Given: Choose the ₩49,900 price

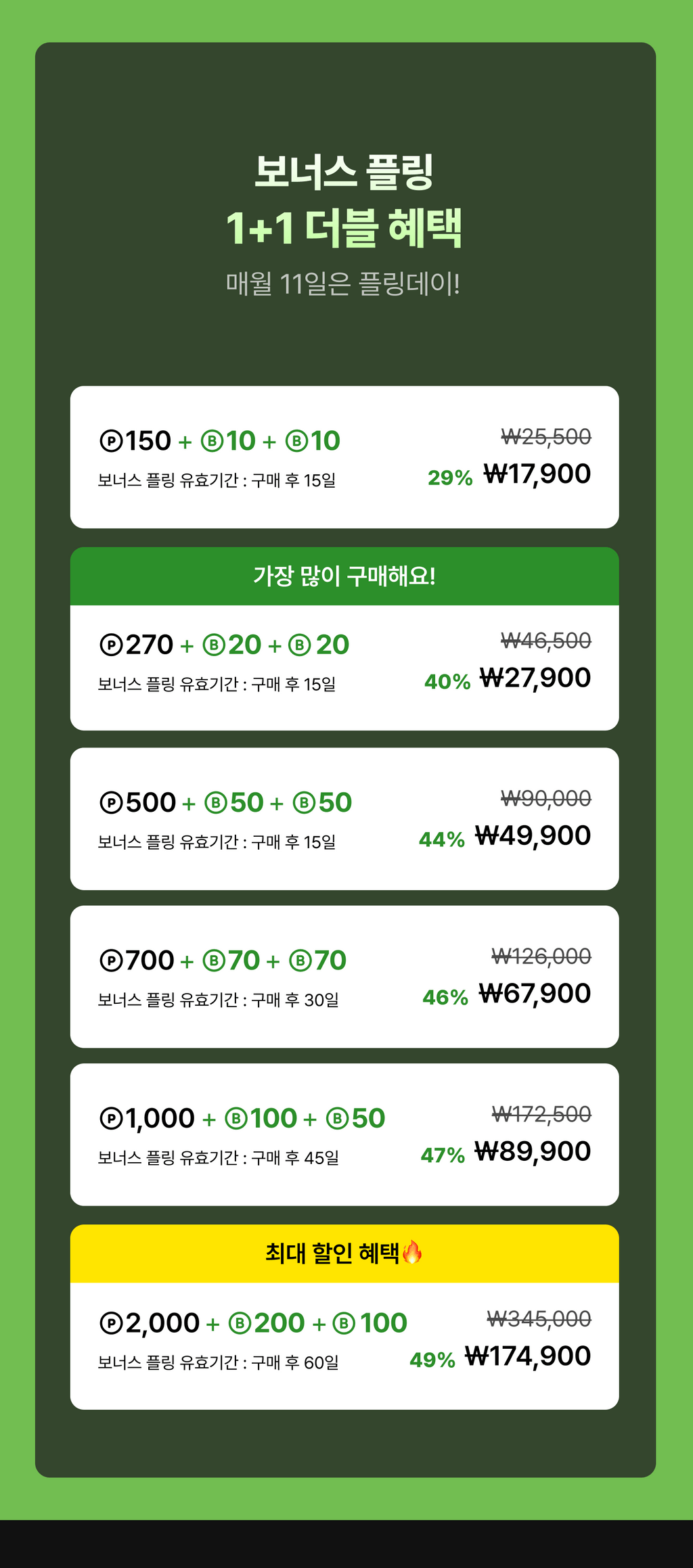Looking at the screenshot, I should (x=533, y=836).
